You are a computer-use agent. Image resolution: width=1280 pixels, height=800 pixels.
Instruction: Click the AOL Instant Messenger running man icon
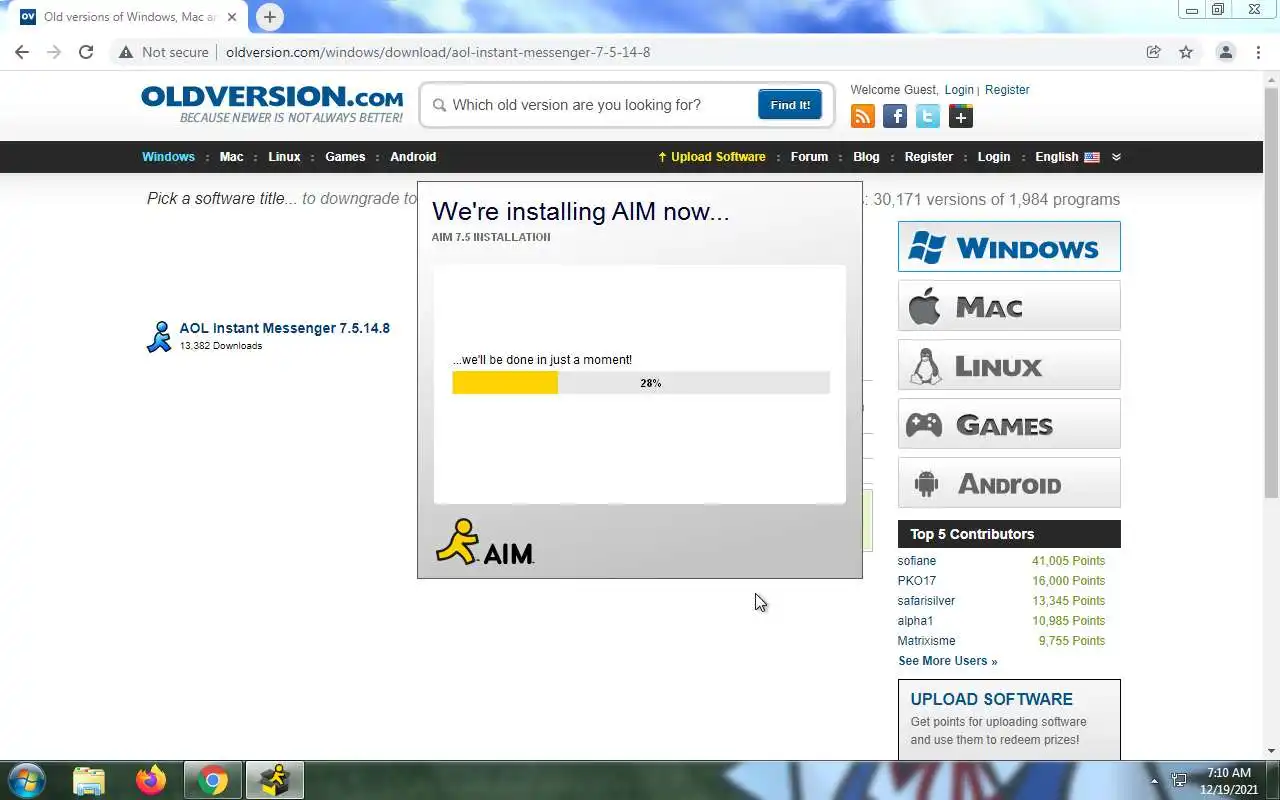tap(159, 337)
